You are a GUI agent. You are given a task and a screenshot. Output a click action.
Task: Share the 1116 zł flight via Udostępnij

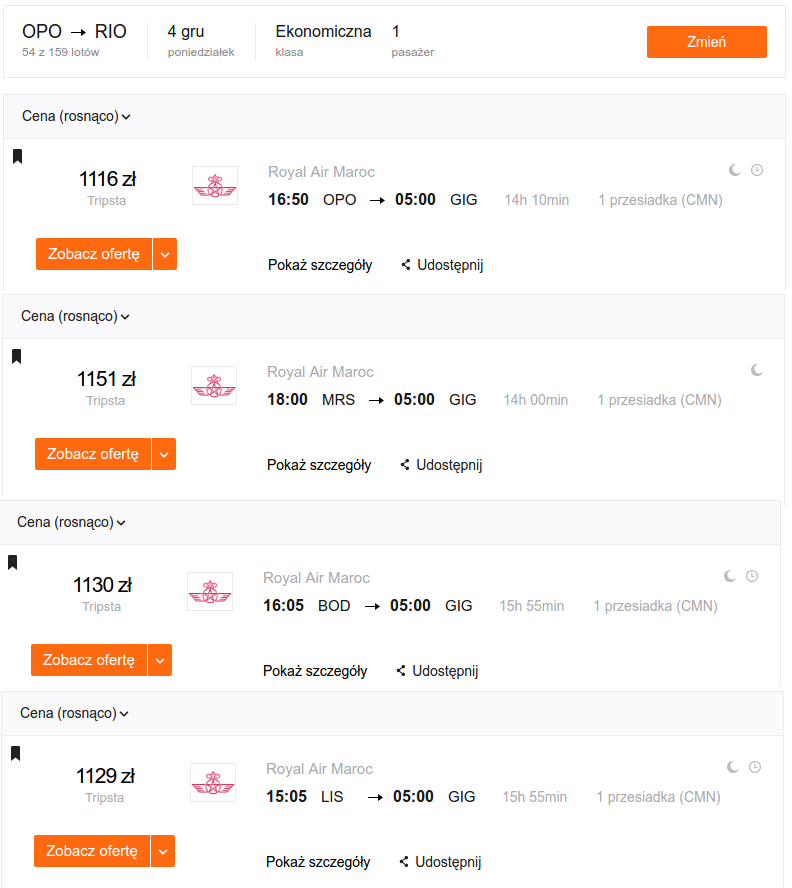point(442,264)
